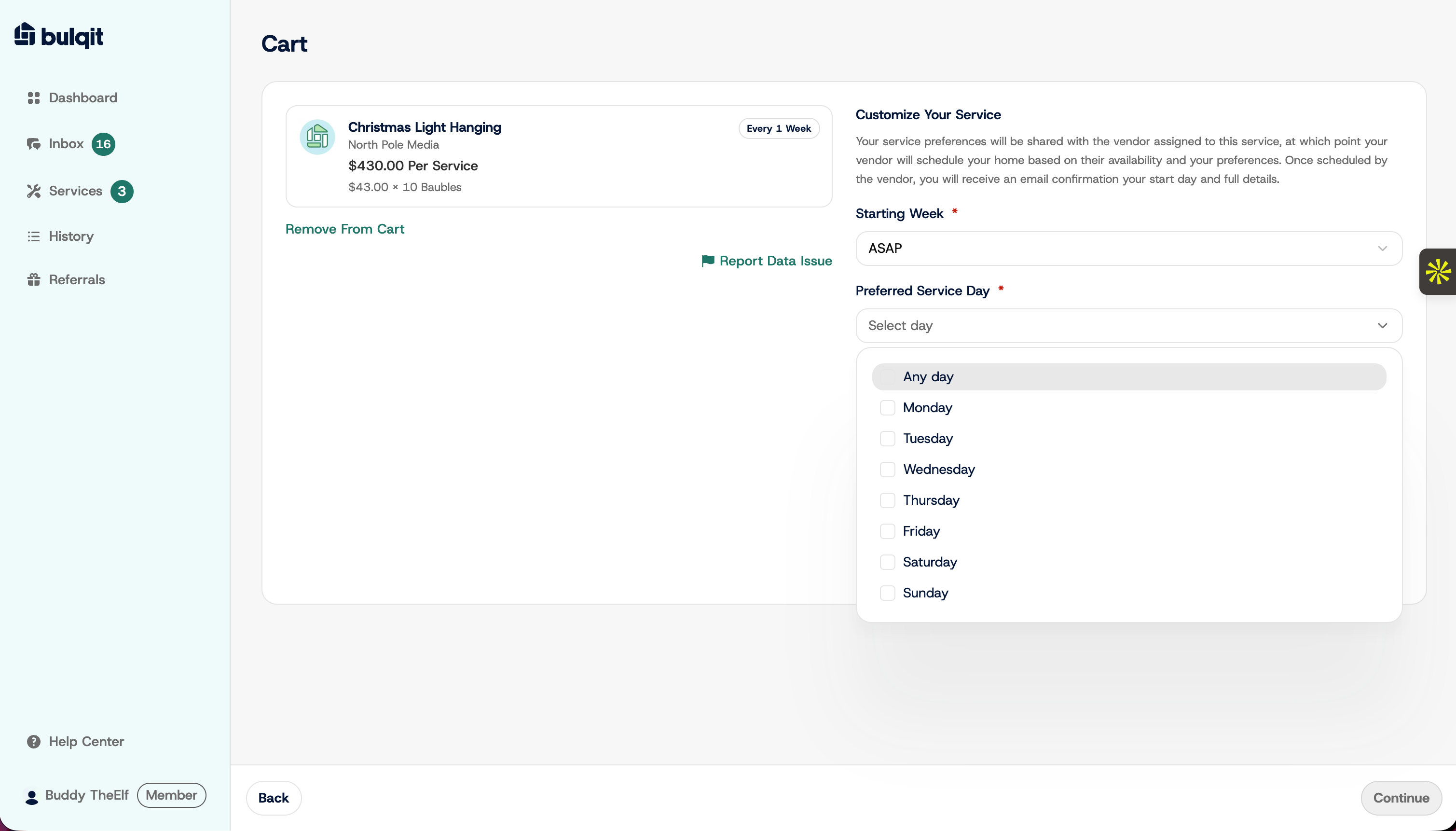Click Remove From Cart link
The width and height of the screenshot is (1456, 831).
(344, 229)
